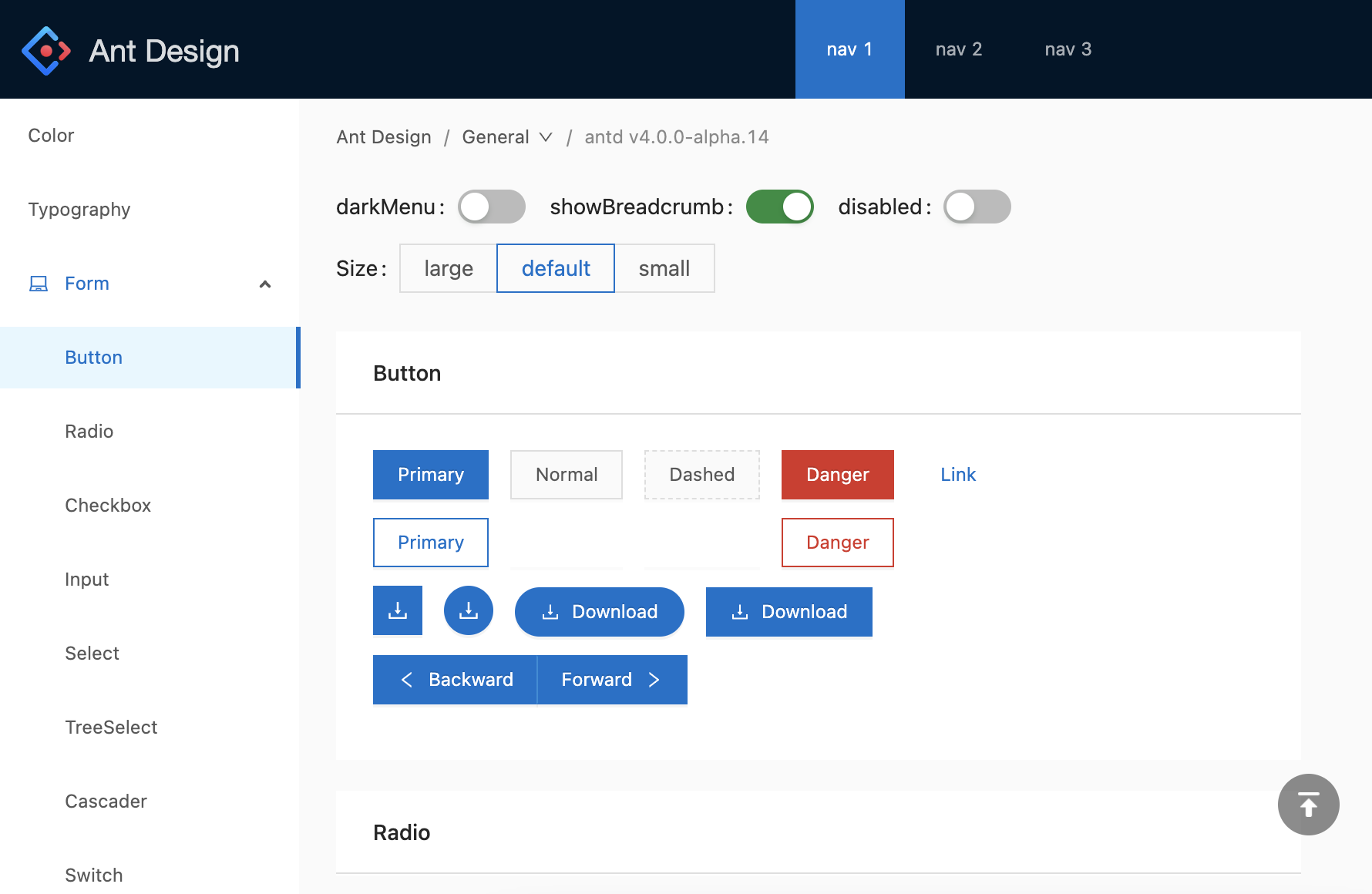Select the large size option
The image size is (1372, 894).
pyautogui.click(x=449, y=268)
